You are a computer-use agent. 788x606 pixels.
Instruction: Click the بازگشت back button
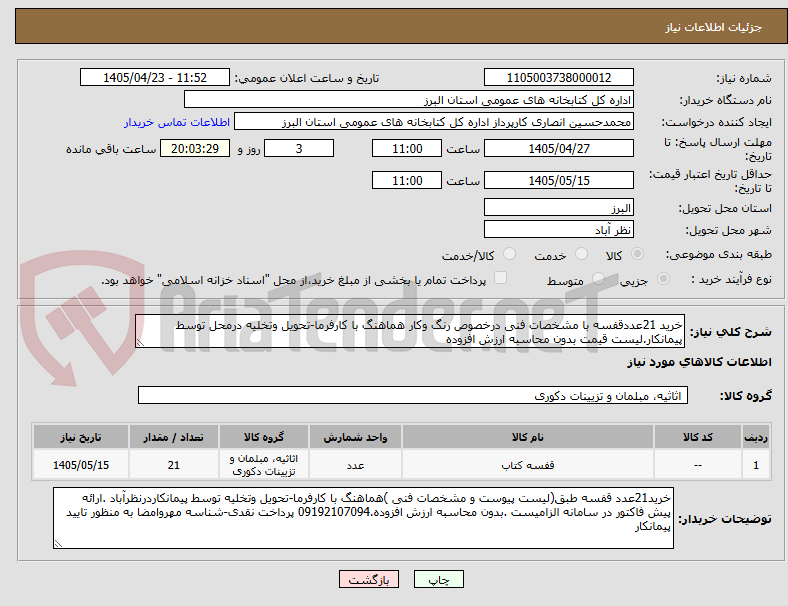pyautogui.click(x=369, y=579)
